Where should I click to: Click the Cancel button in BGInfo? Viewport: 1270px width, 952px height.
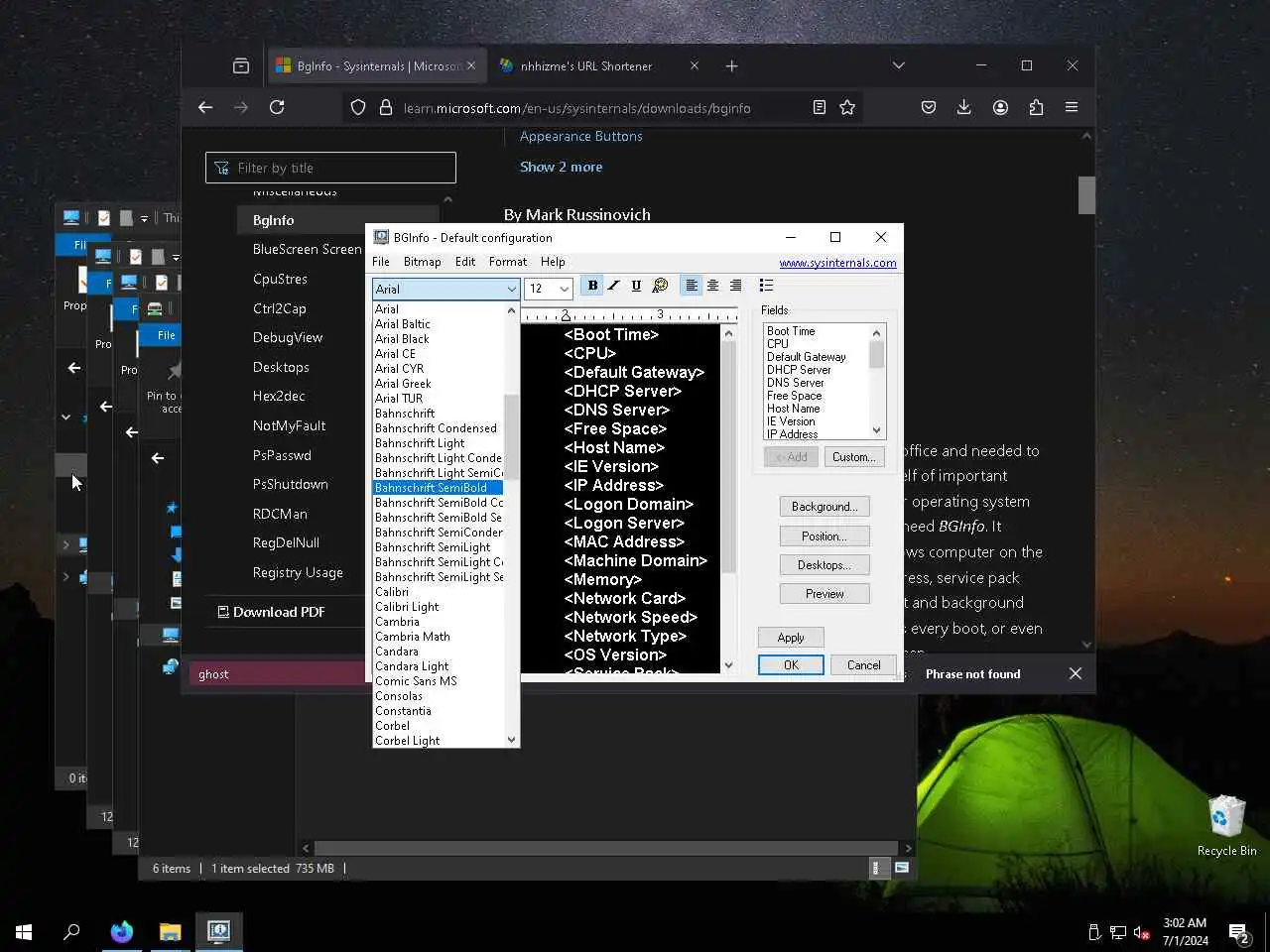coord(863,665)
